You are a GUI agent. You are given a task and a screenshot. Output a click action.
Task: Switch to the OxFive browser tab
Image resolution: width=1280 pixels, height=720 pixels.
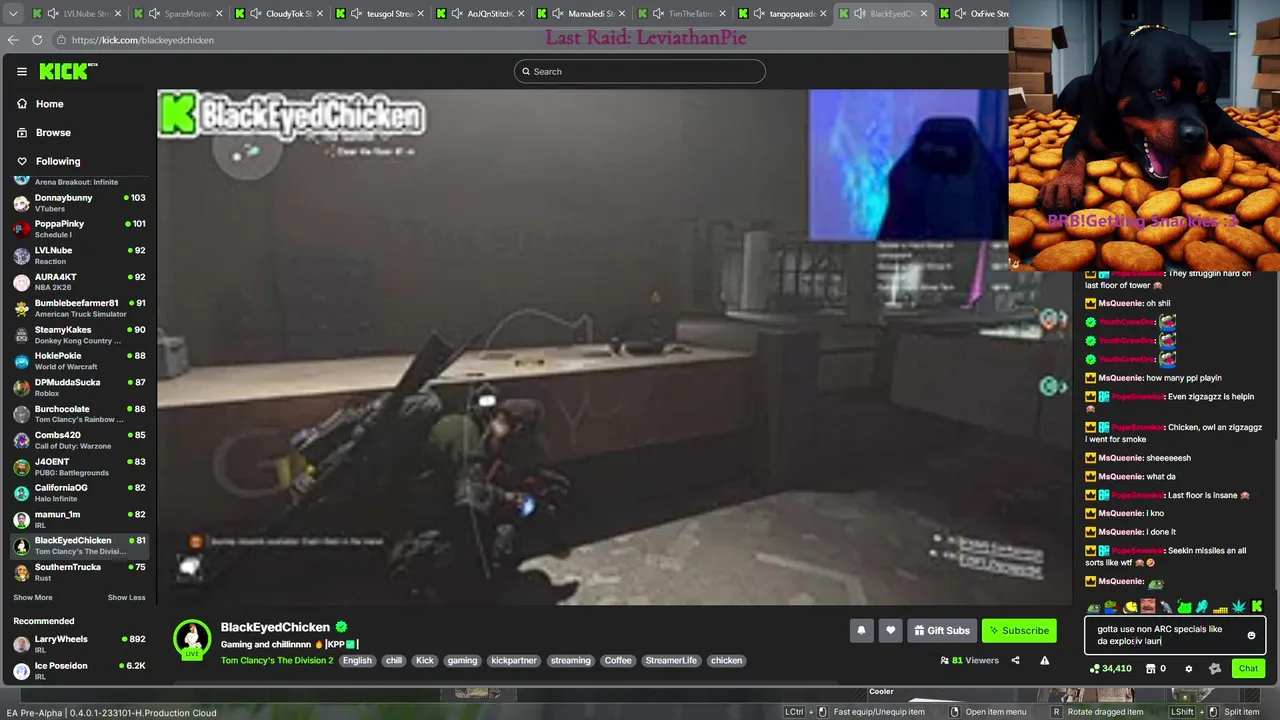(x=973, y=14)
